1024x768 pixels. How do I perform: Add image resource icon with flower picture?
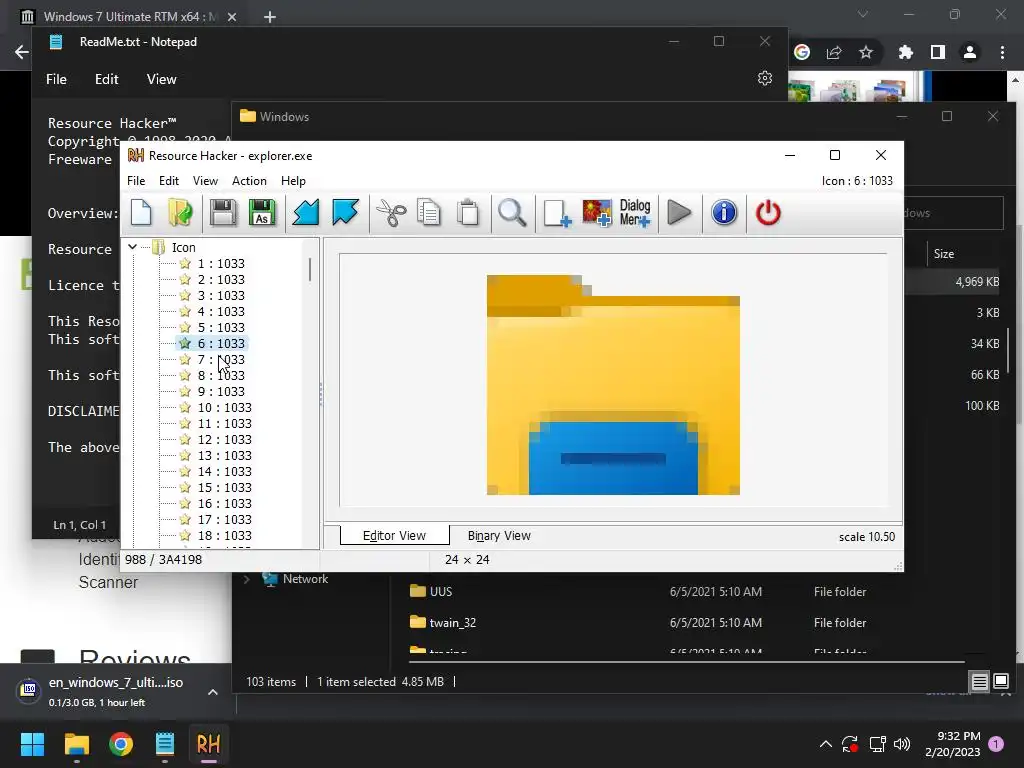(x=597, y=213)
